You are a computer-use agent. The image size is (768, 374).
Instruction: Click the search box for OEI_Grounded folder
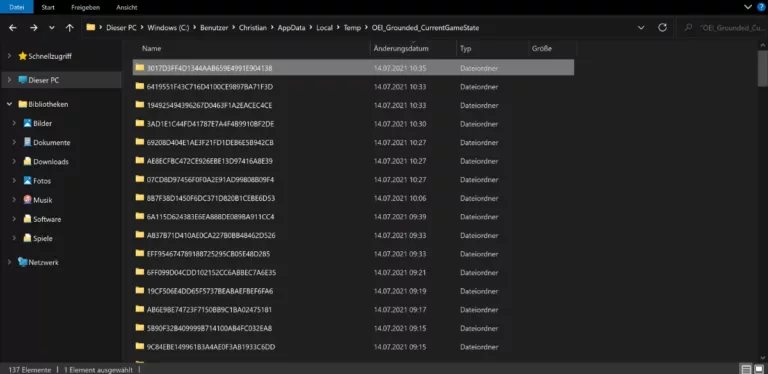click(x=721, y=28)
